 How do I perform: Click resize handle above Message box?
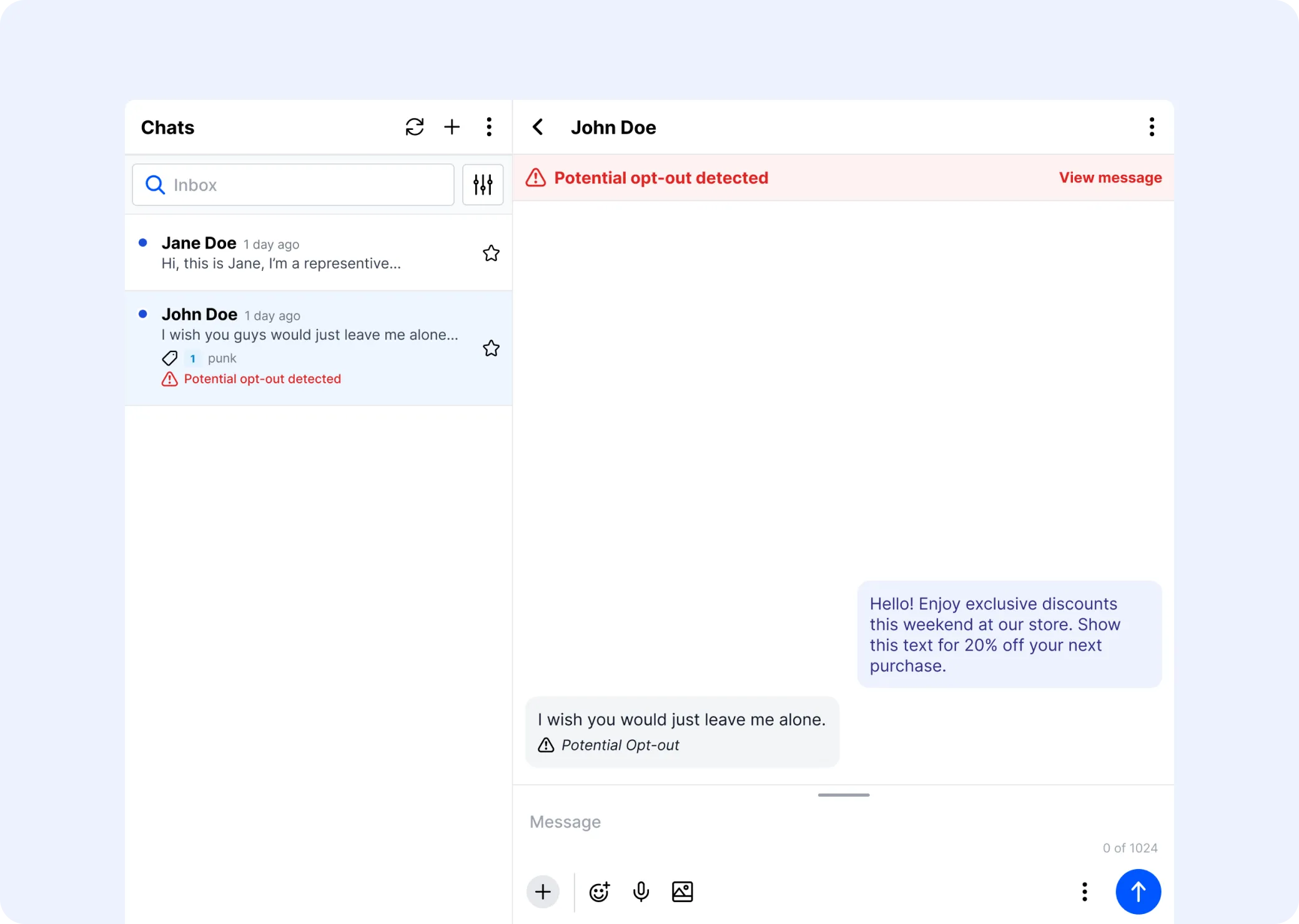coord(843,795)
